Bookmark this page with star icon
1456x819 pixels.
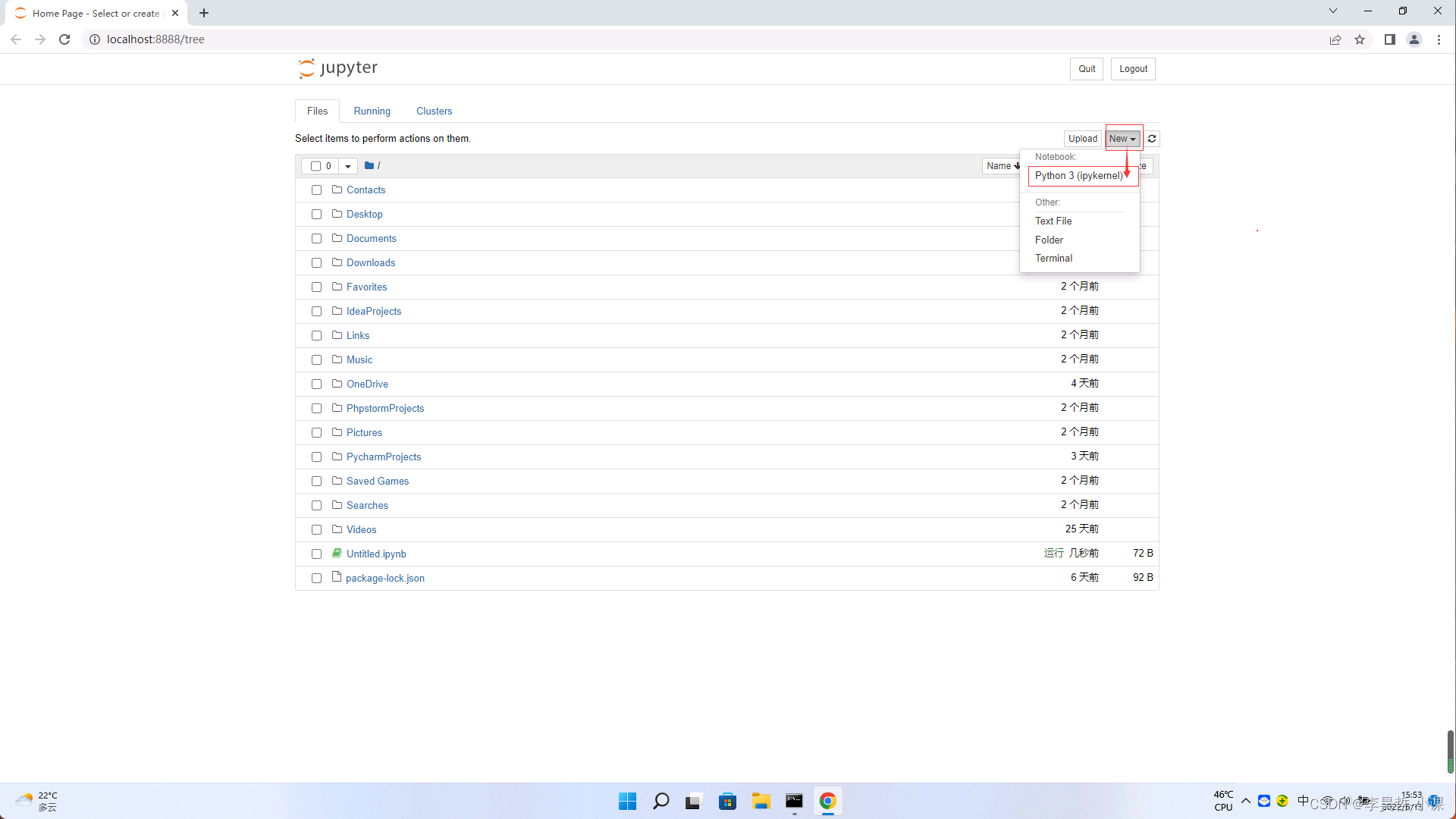(1360, 39)
